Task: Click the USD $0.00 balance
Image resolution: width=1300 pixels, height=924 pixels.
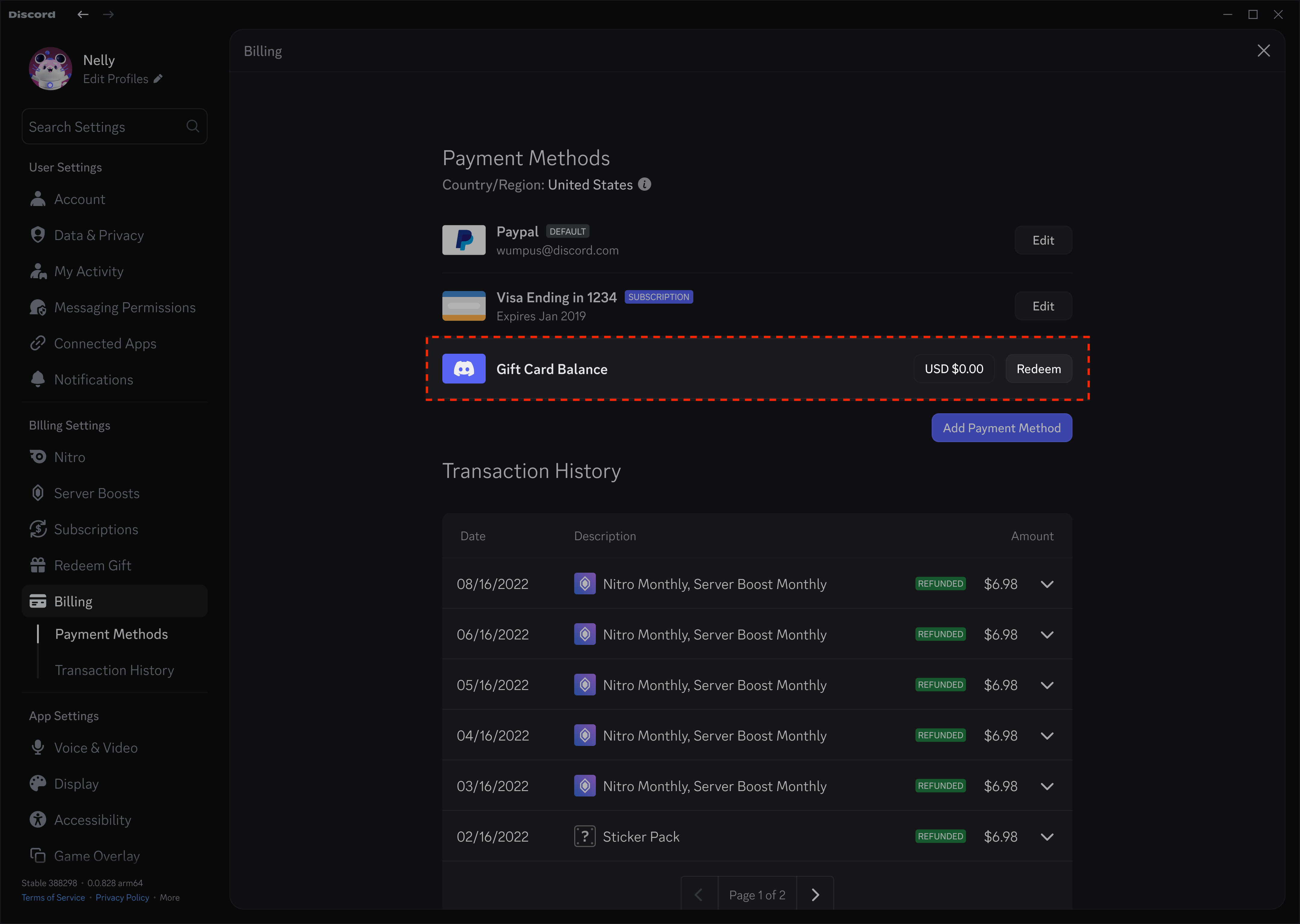Action: pos(954,369)
